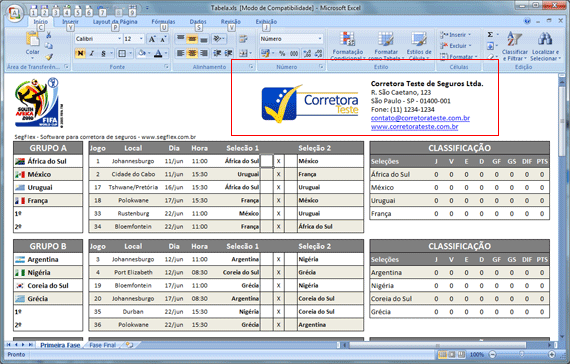Image resolution: width=570 pixels, height=364 pixels.
Task: Click Formatar como Tabela icon
Action: (x=385, y=40)
